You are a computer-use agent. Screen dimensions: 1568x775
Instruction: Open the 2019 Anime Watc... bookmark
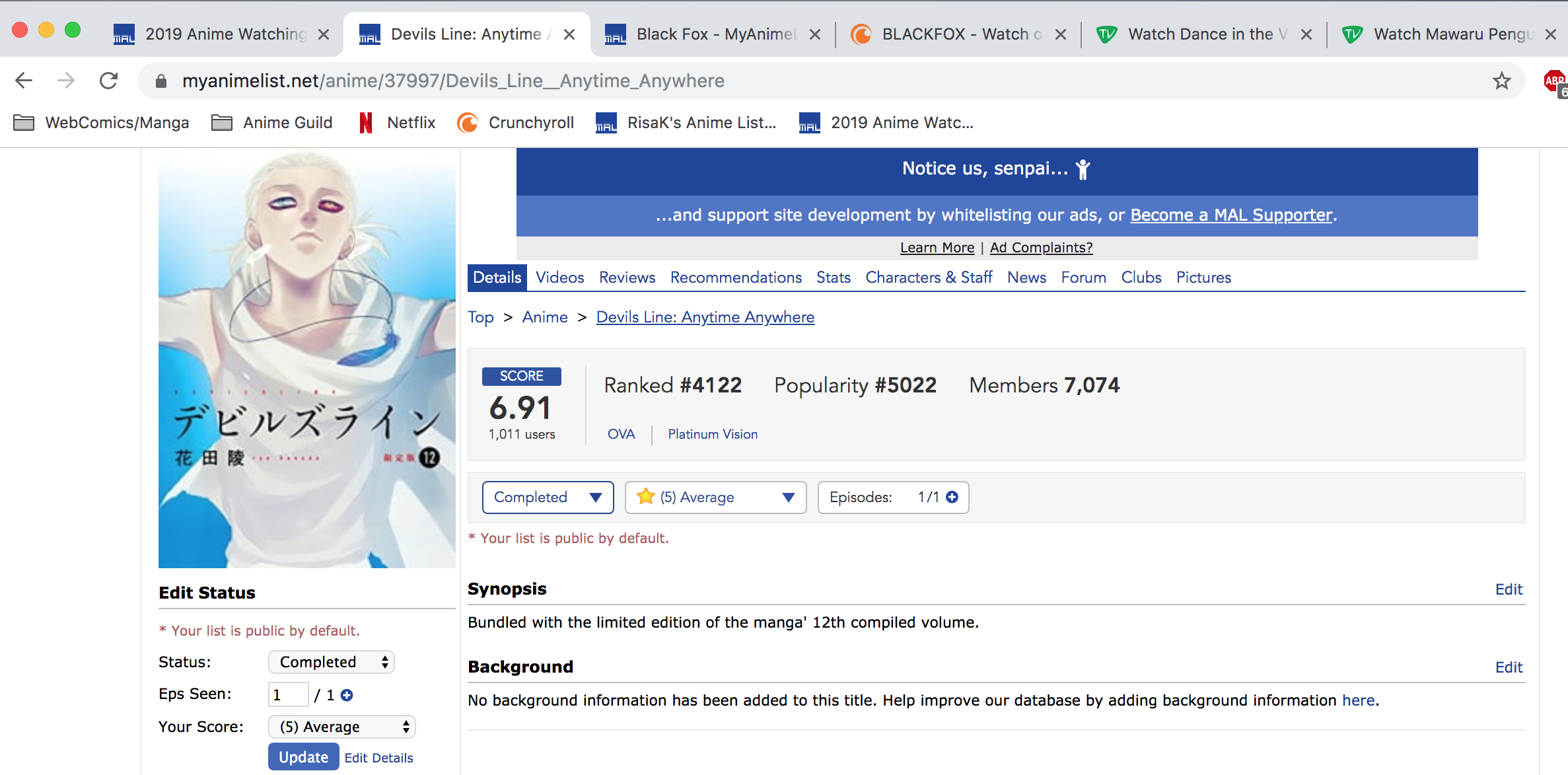click(886, 123)
